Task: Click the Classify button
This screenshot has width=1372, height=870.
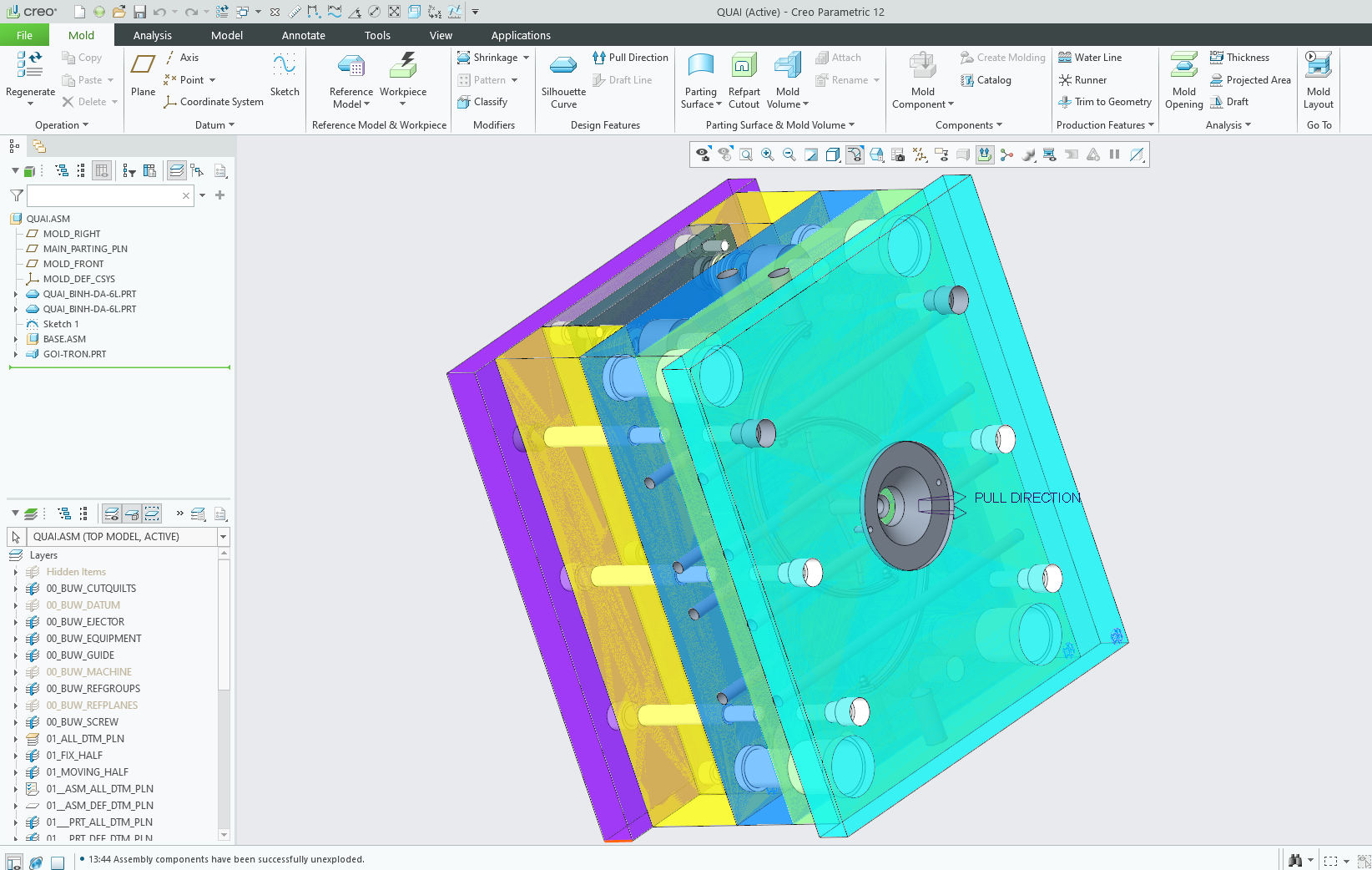Action: 482,102
